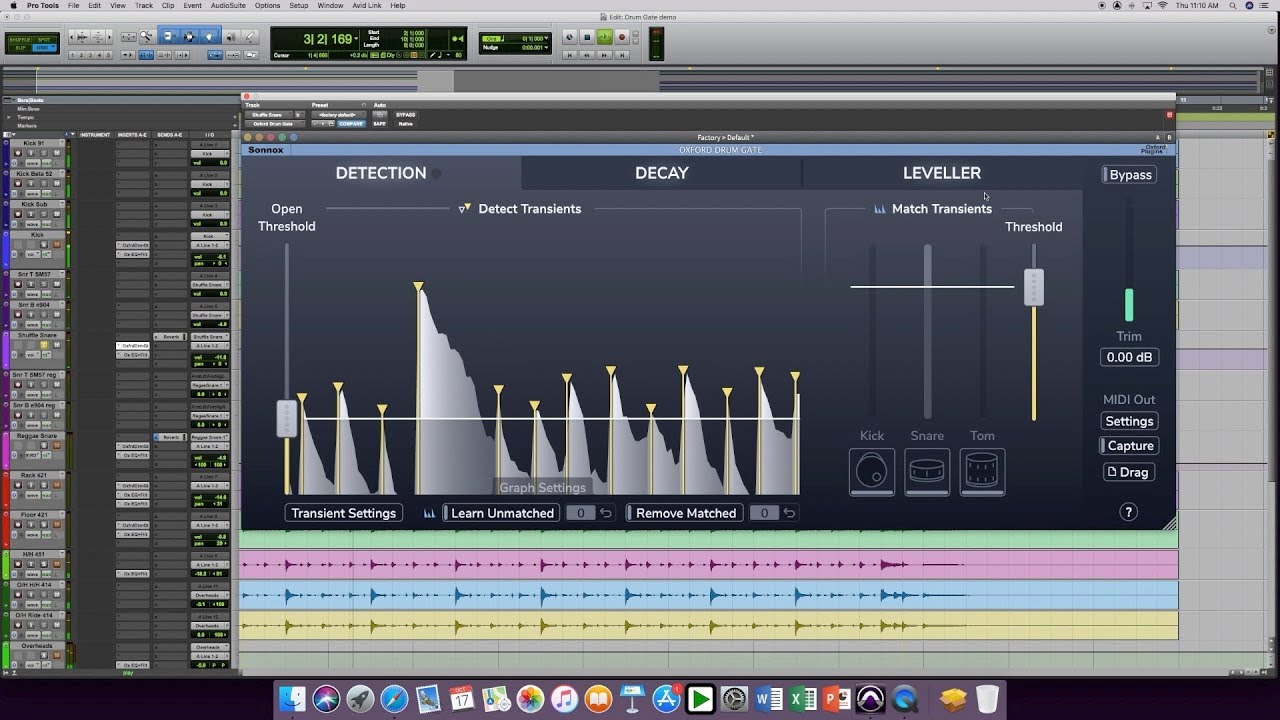1280x720 pixels.
Task: Open the Grid value dropdown
Action: [547, 39]
